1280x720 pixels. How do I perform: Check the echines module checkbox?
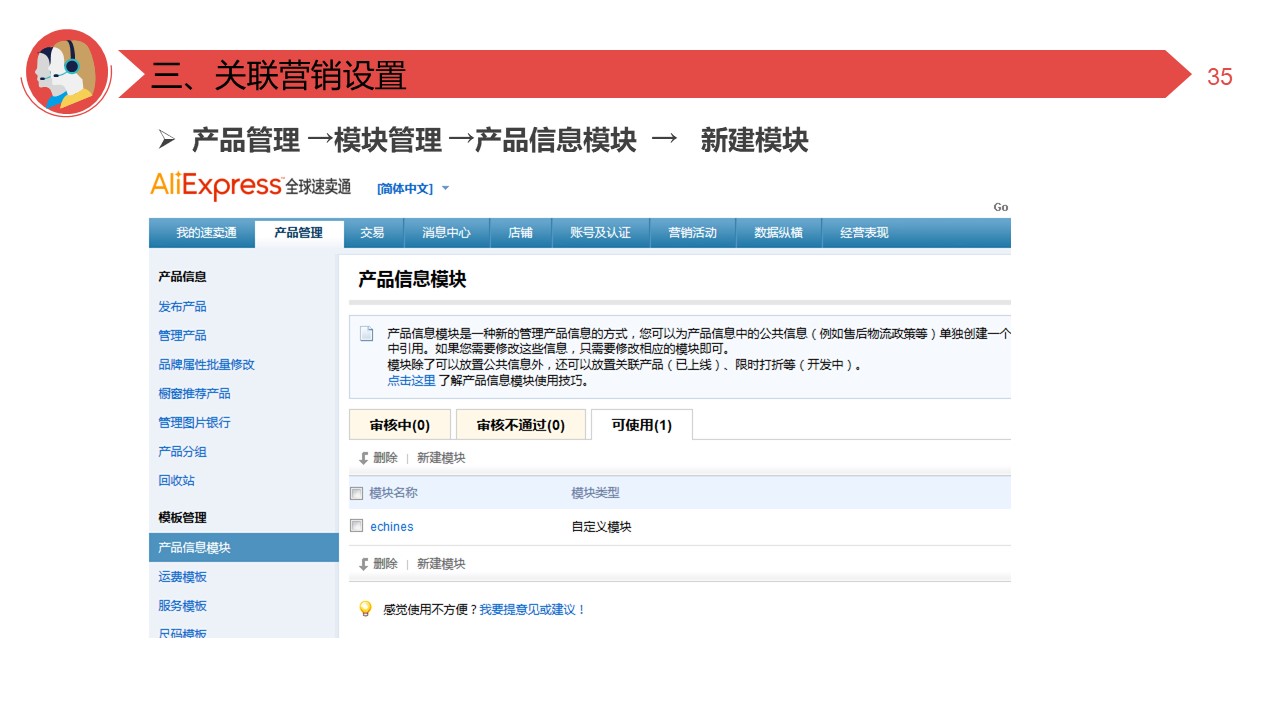357,526
